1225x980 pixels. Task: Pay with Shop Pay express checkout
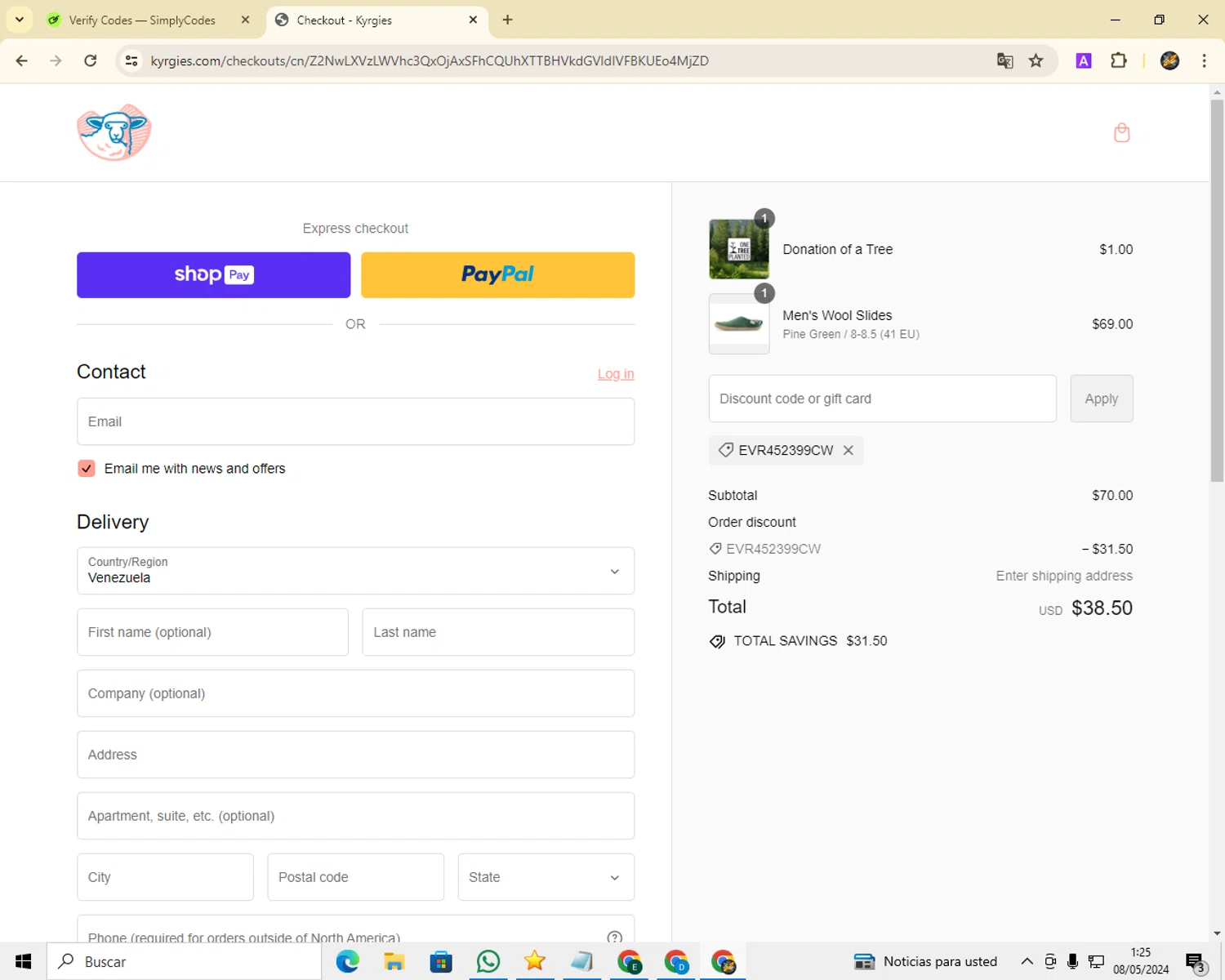213,274
